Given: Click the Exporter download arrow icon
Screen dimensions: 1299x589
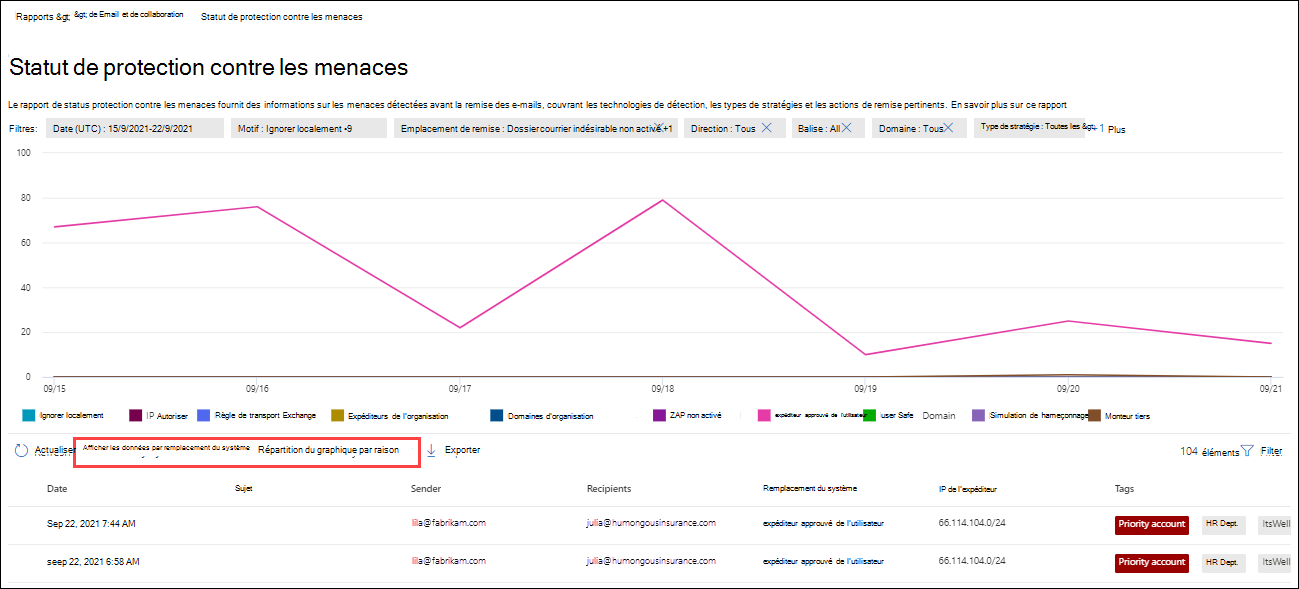Looking at the screenshot, I should click(x=431, y=450).
